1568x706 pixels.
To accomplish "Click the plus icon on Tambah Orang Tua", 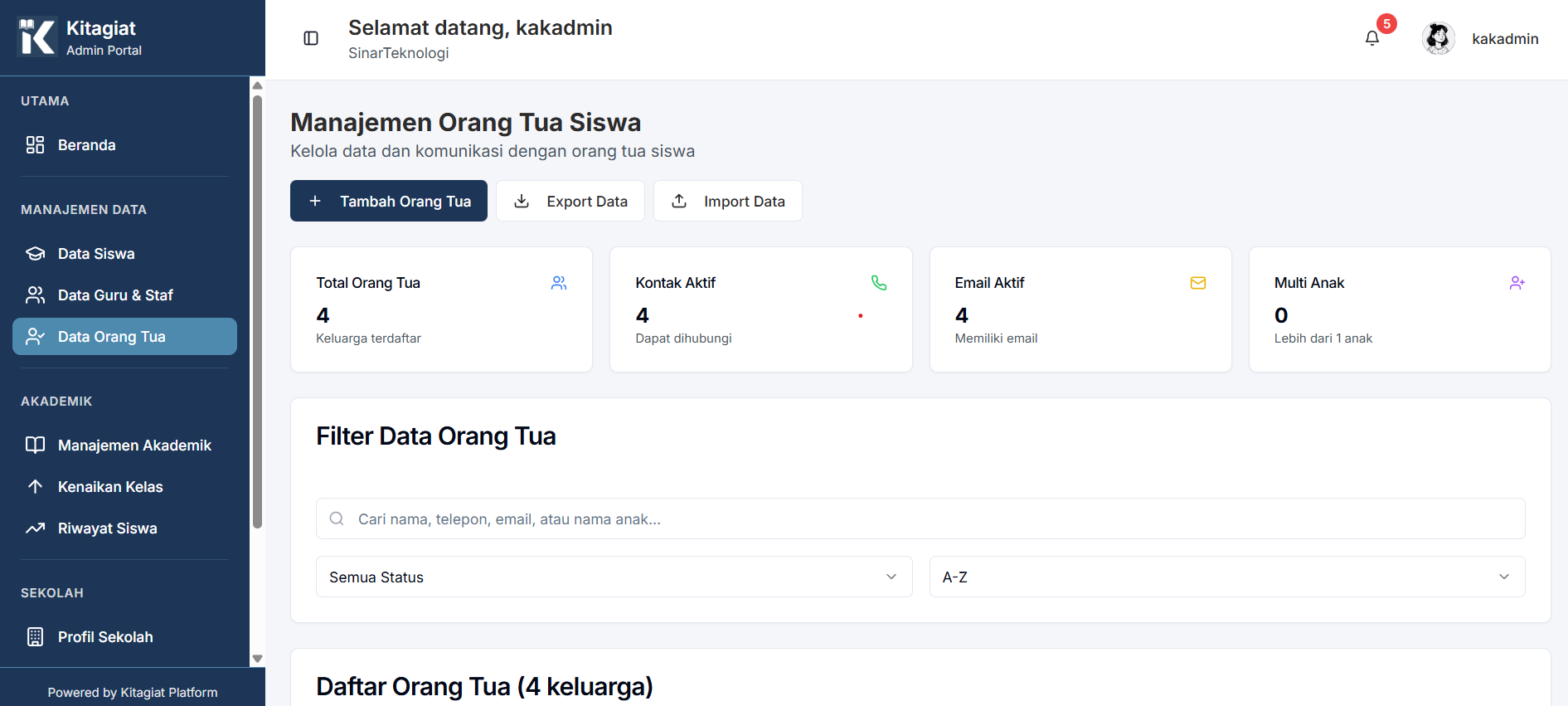I will tap(315, 201).
